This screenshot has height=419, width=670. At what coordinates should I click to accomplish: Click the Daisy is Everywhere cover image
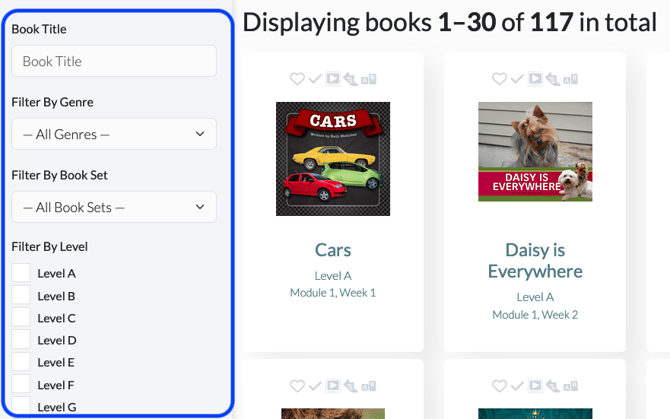tap(535, 151)
